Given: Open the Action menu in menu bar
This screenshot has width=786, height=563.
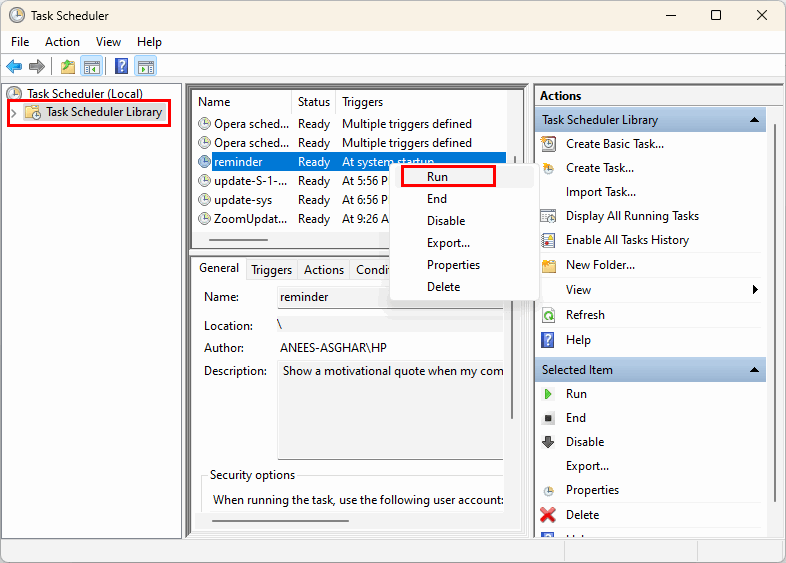Looking at the screenshot, I should (x=62, y=42).
